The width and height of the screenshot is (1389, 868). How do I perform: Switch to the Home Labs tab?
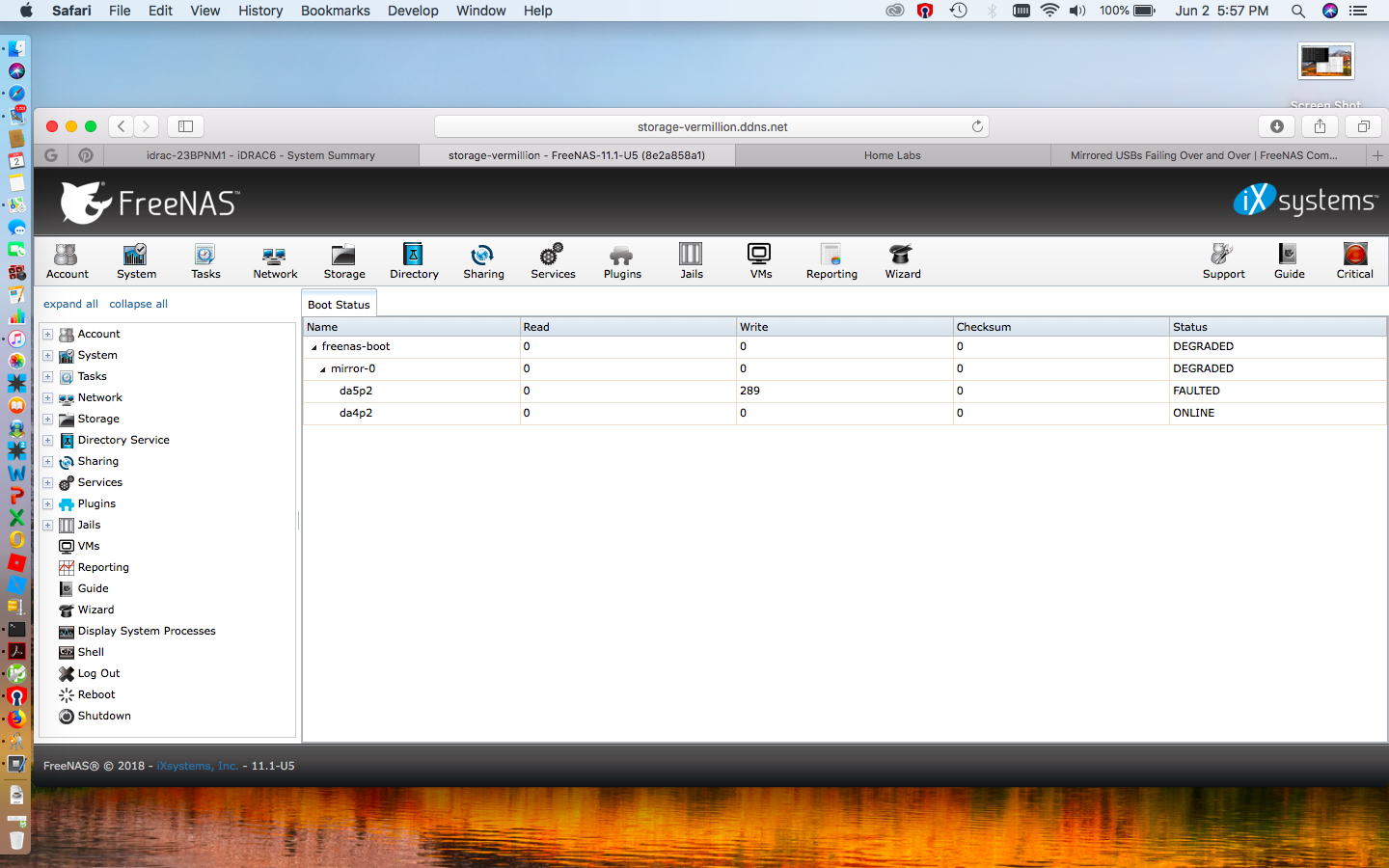[892, 155]
